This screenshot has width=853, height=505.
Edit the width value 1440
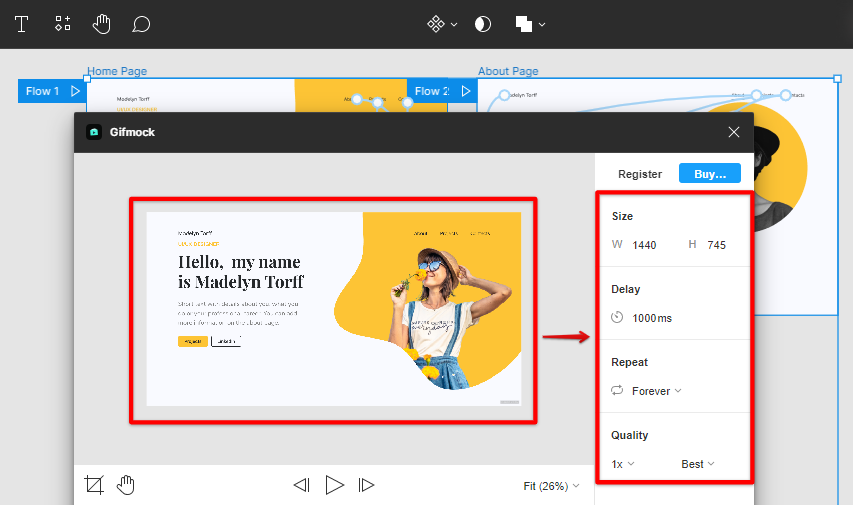644,245
